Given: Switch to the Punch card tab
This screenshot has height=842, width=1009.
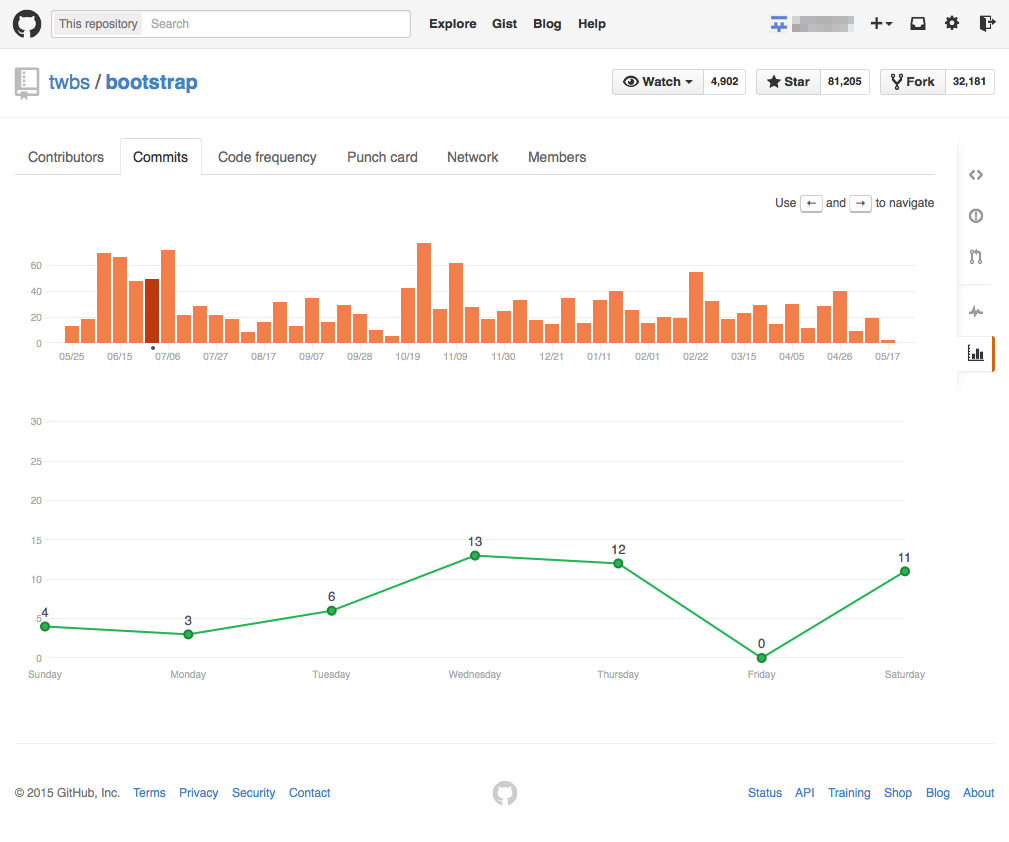Looking at the screenshot, I should pos(382,157).
